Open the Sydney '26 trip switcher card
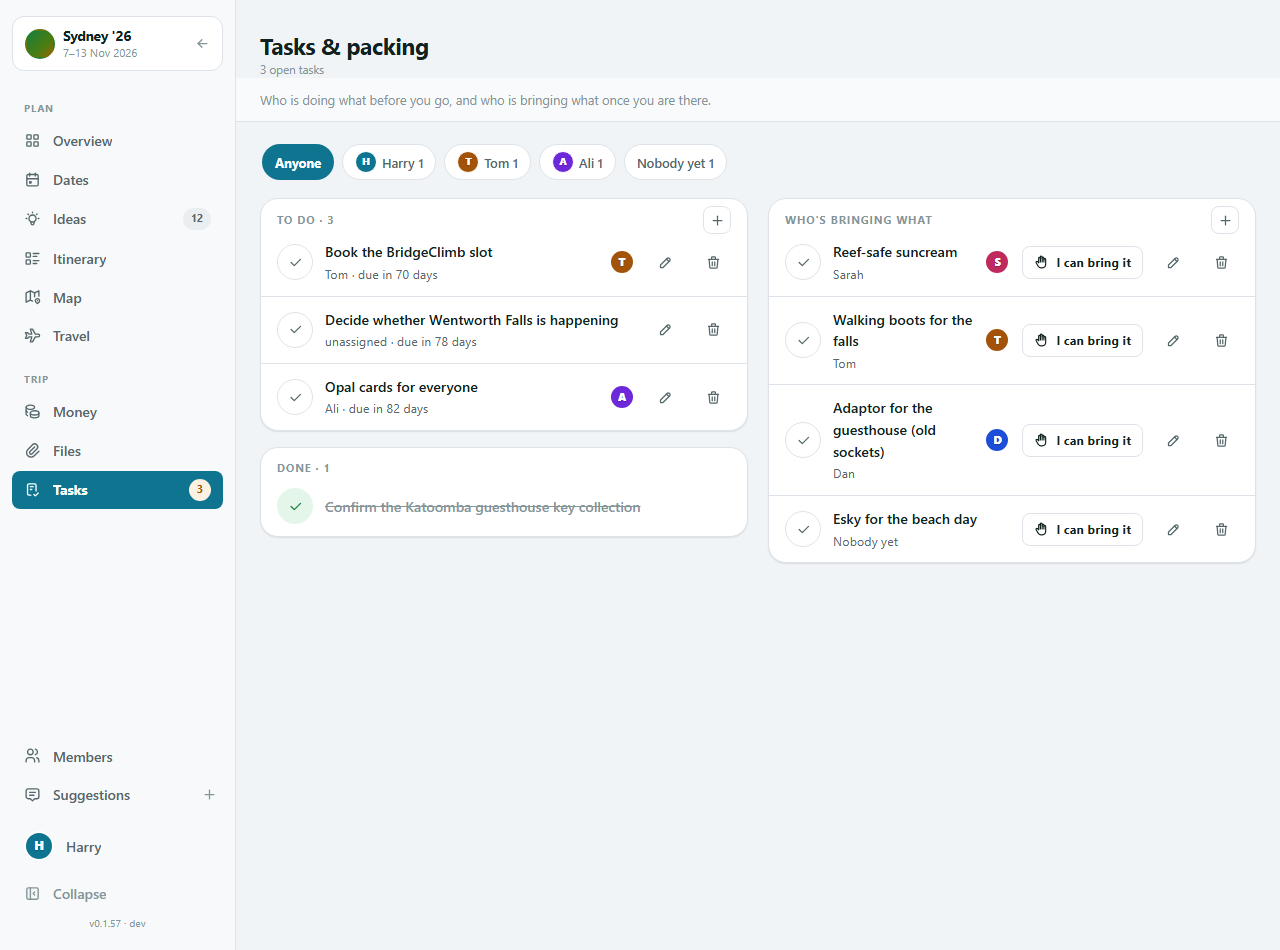The height and width of the screenshot is (950, 1280). [x=117, y=44]
